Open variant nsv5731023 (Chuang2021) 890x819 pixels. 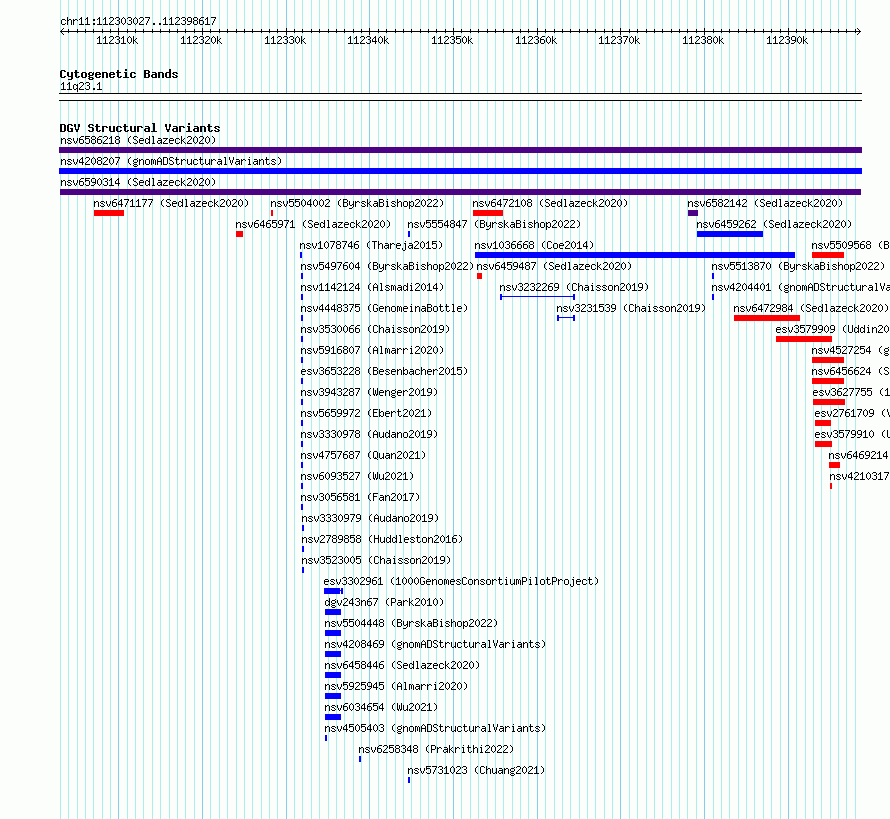(x=476, y=770)
